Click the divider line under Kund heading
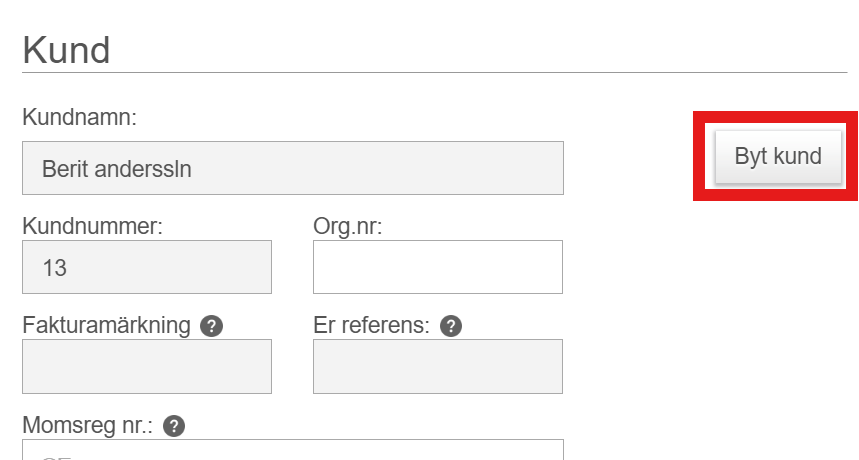This screenshot has width=859, height=460. tap(434, 72)
